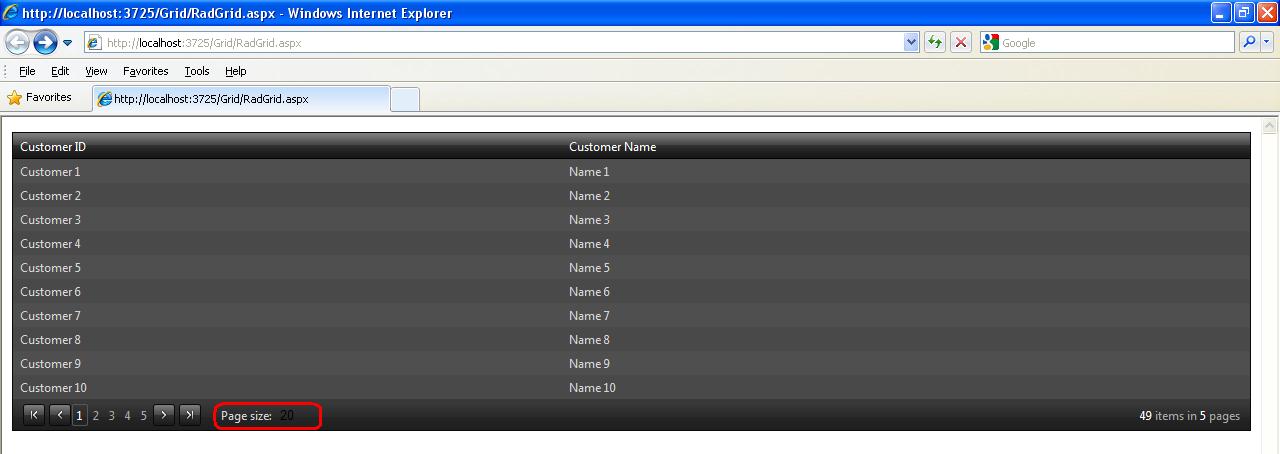Click the Name 4 cell
The width and height of the screenshot is (1280, 454).
(906, 244)
